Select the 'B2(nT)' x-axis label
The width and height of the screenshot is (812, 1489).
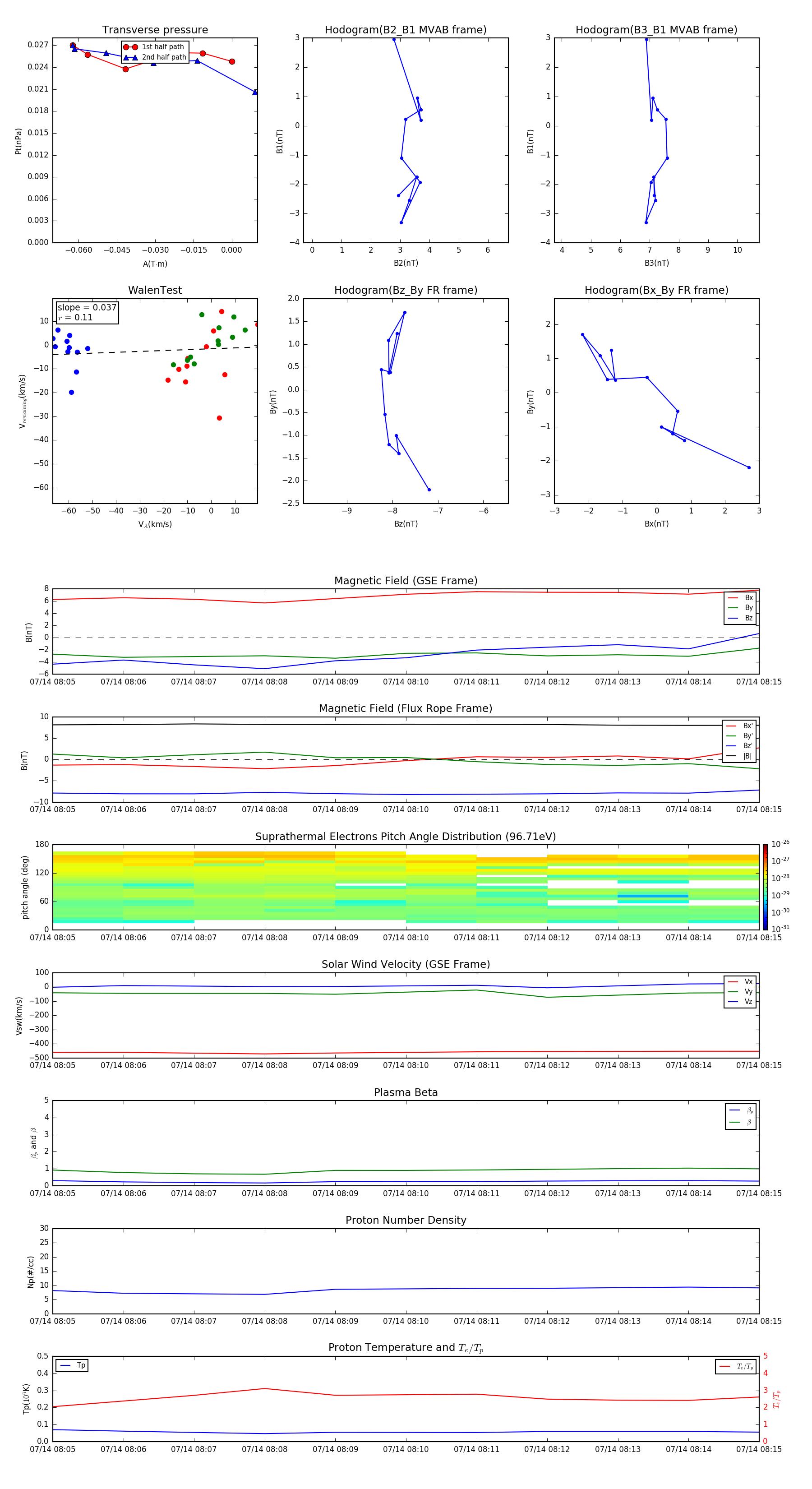coord(406,264)
